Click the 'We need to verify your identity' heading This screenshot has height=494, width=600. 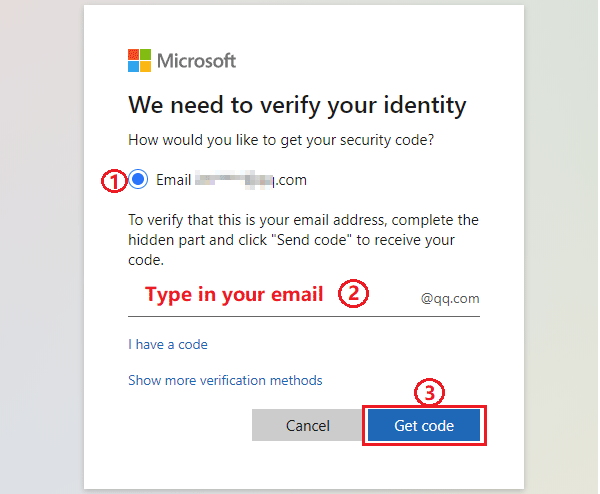[x=297, y=105]
